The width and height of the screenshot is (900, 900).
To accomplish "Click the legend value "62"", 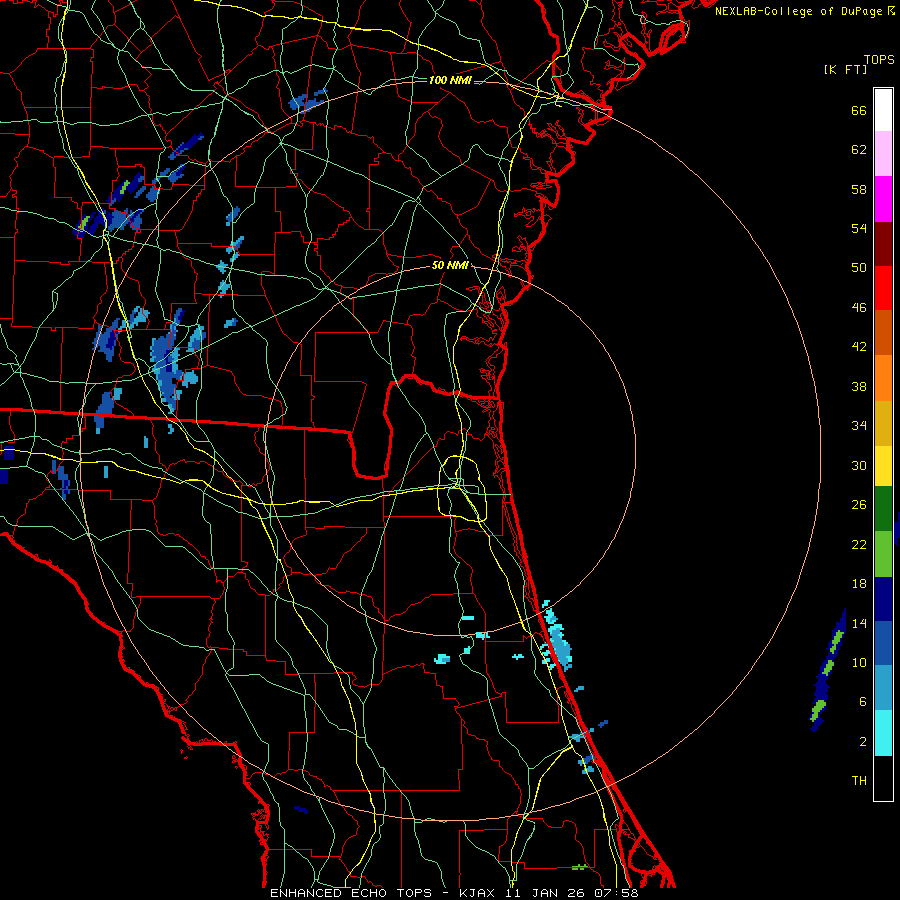I will tap(859, 150).
